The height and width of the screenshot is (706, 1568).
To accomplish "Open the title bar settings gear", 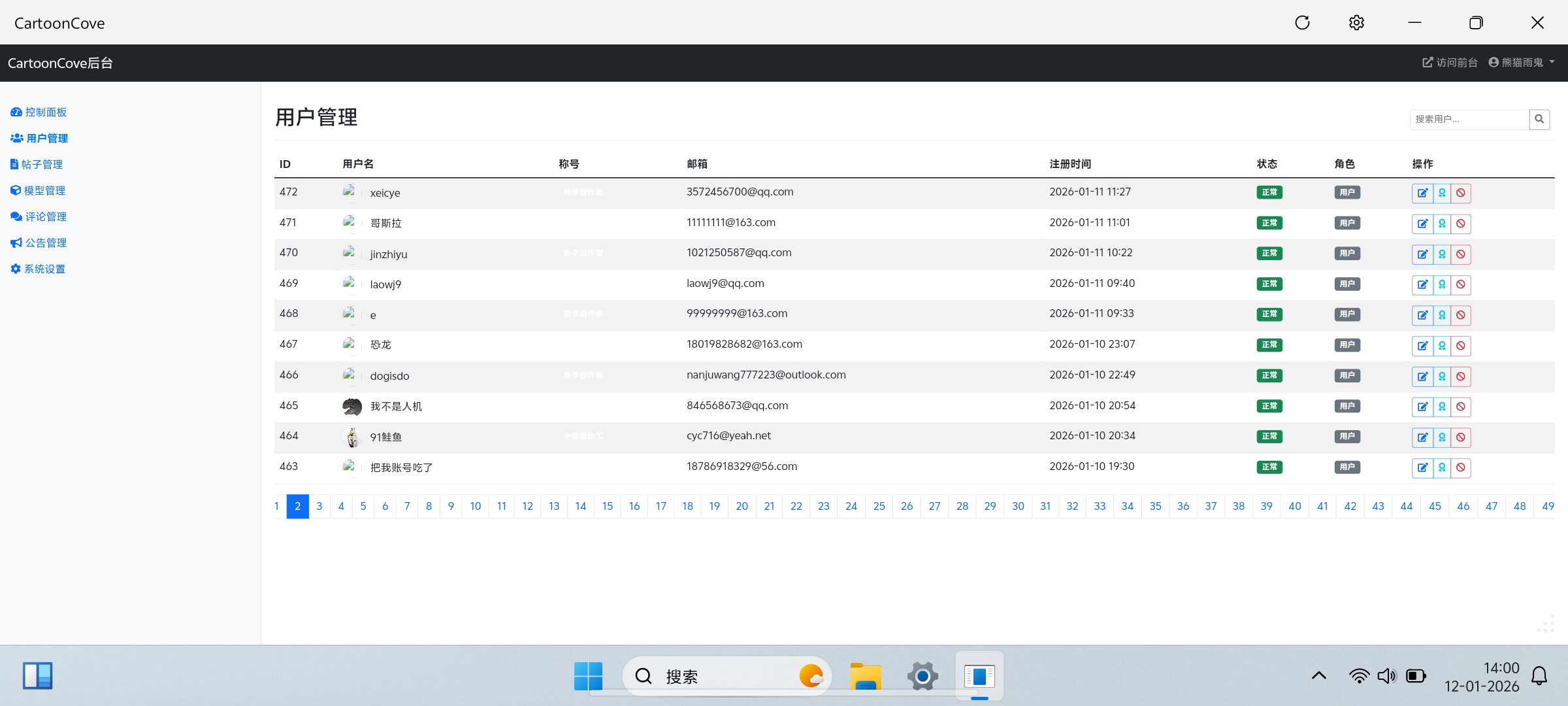I will [1356, 23].
